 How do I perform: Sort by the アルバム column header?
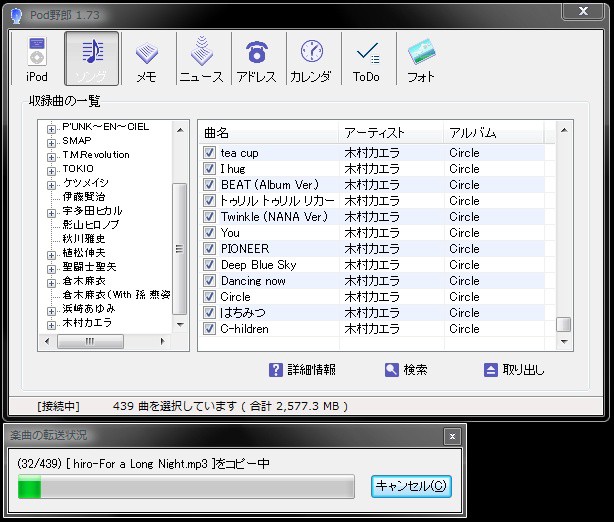[x=494, y=133]
